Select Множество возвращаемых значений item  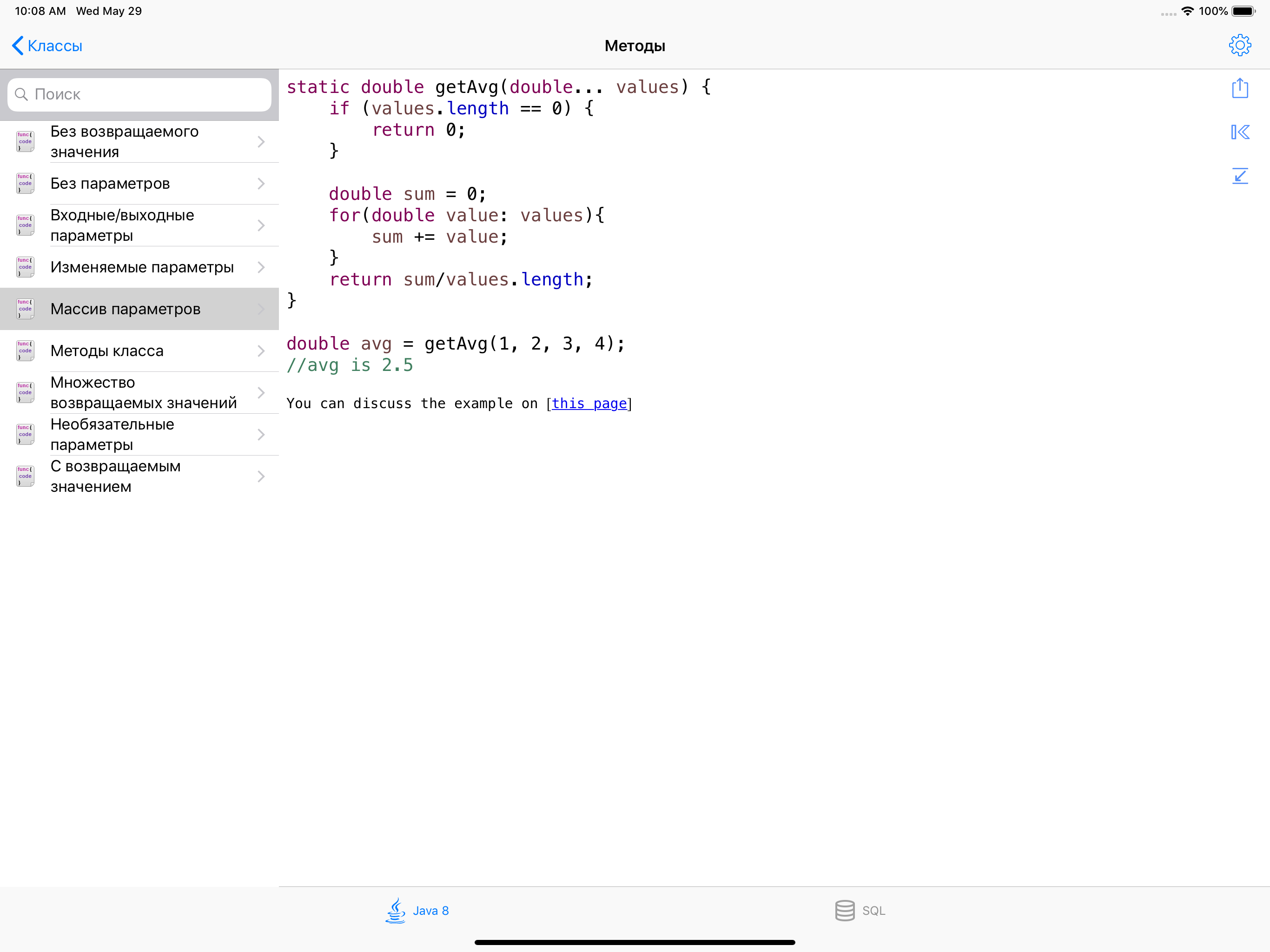(x=143, y=393)
